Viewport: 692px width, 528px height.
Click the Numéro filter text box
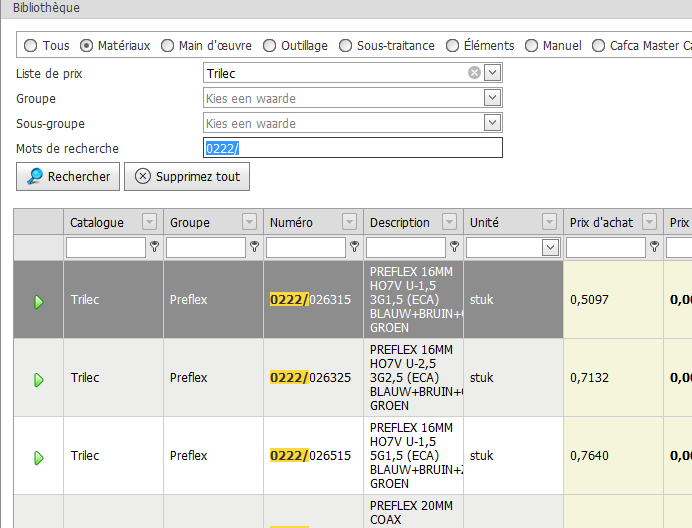tap(306, 247)
